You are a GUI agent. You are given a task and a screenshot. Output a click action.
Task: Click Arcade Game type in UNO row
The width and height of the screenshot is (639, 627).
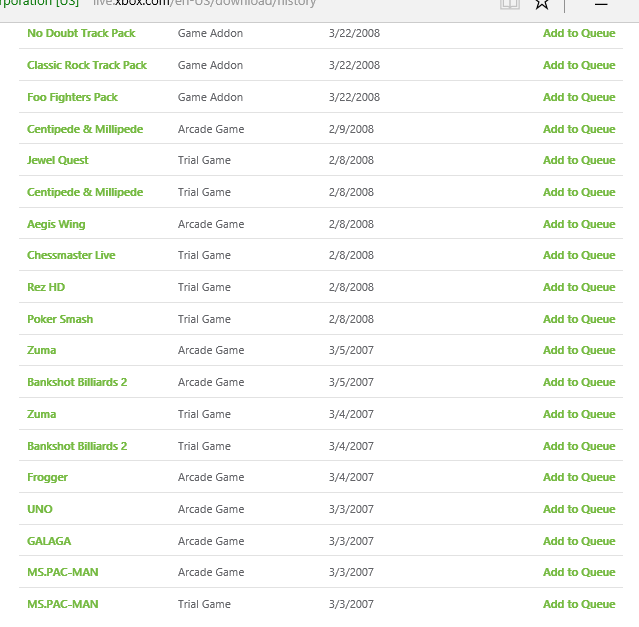(211, 509)
